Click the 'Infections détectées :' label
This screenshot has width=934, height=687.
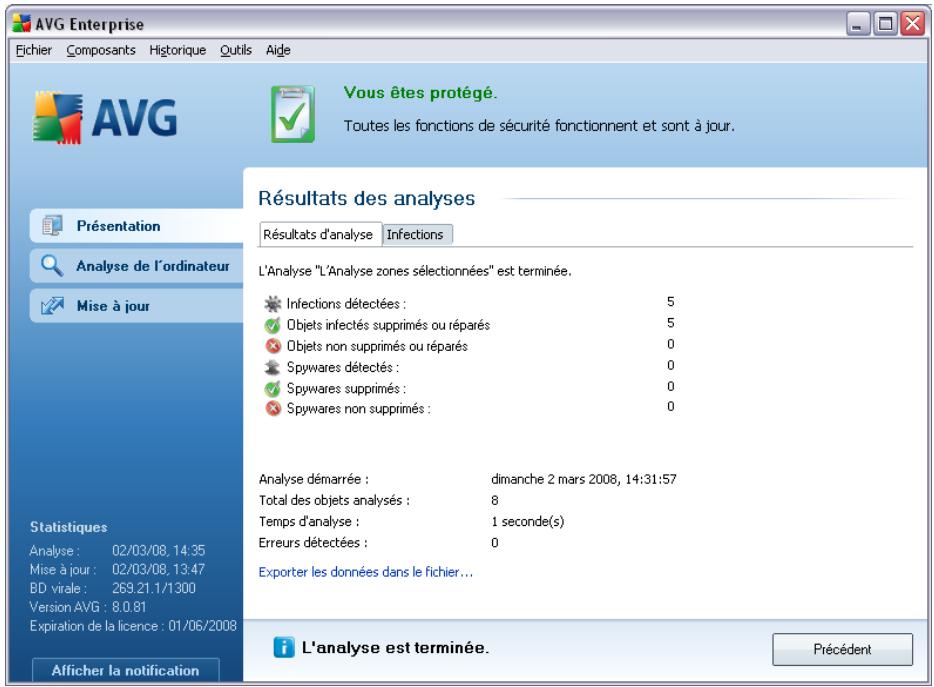pyautogui.click(x=346, y=304)
